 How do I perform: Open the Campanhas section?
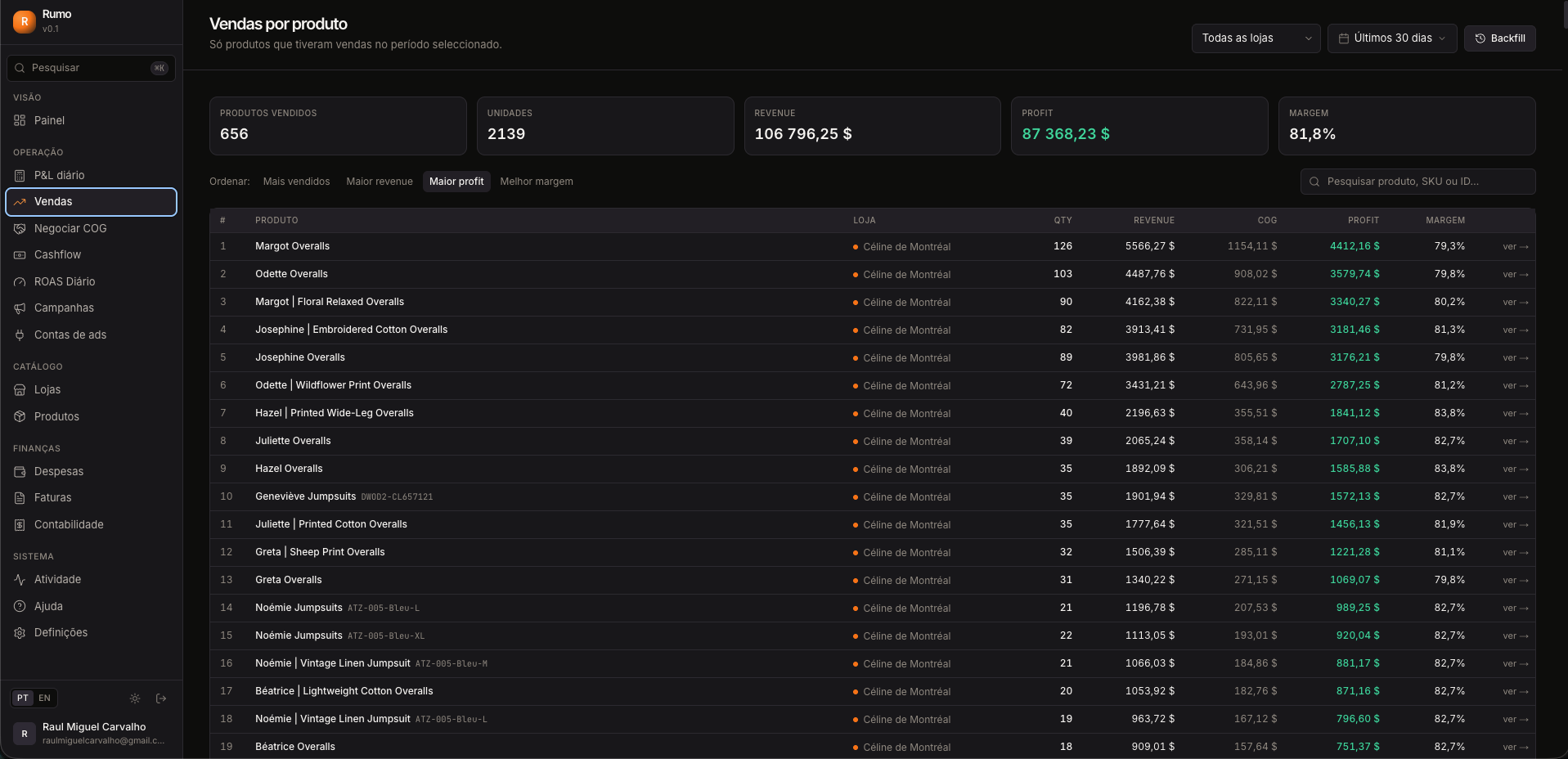click(x=92, y=308)
